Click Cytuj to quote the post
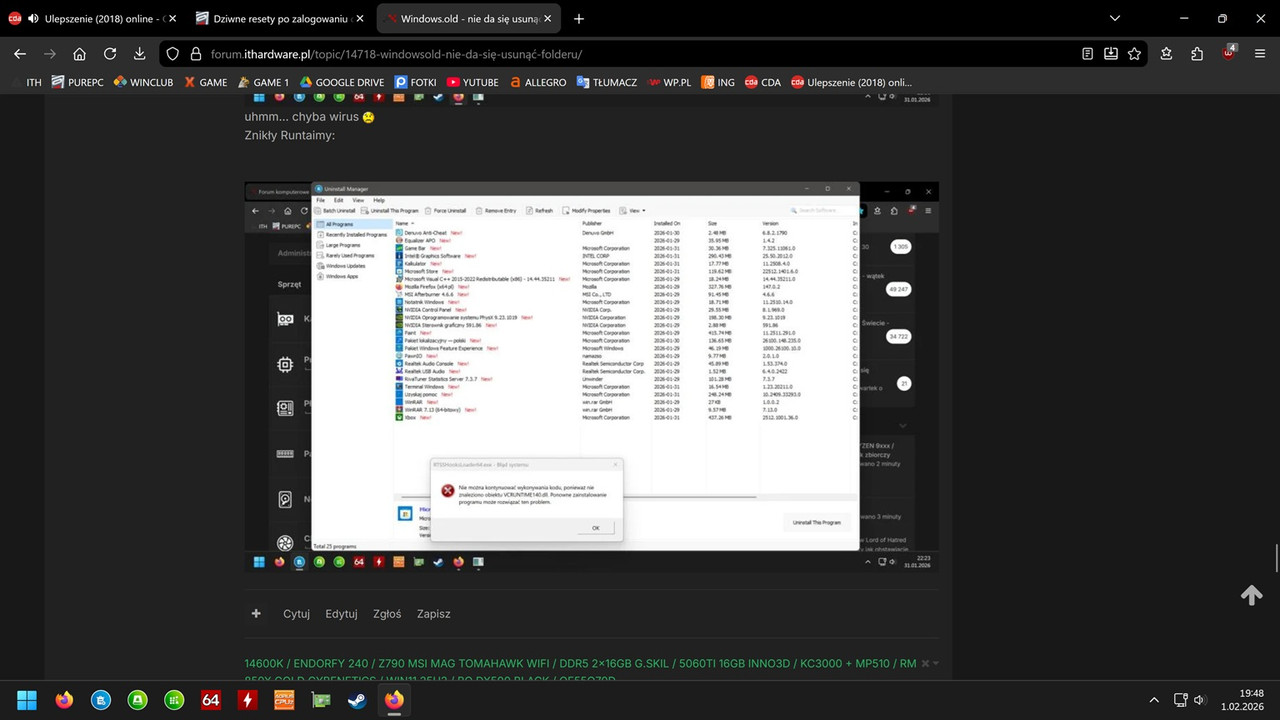The image size is (1280, 720). (296, 614)
